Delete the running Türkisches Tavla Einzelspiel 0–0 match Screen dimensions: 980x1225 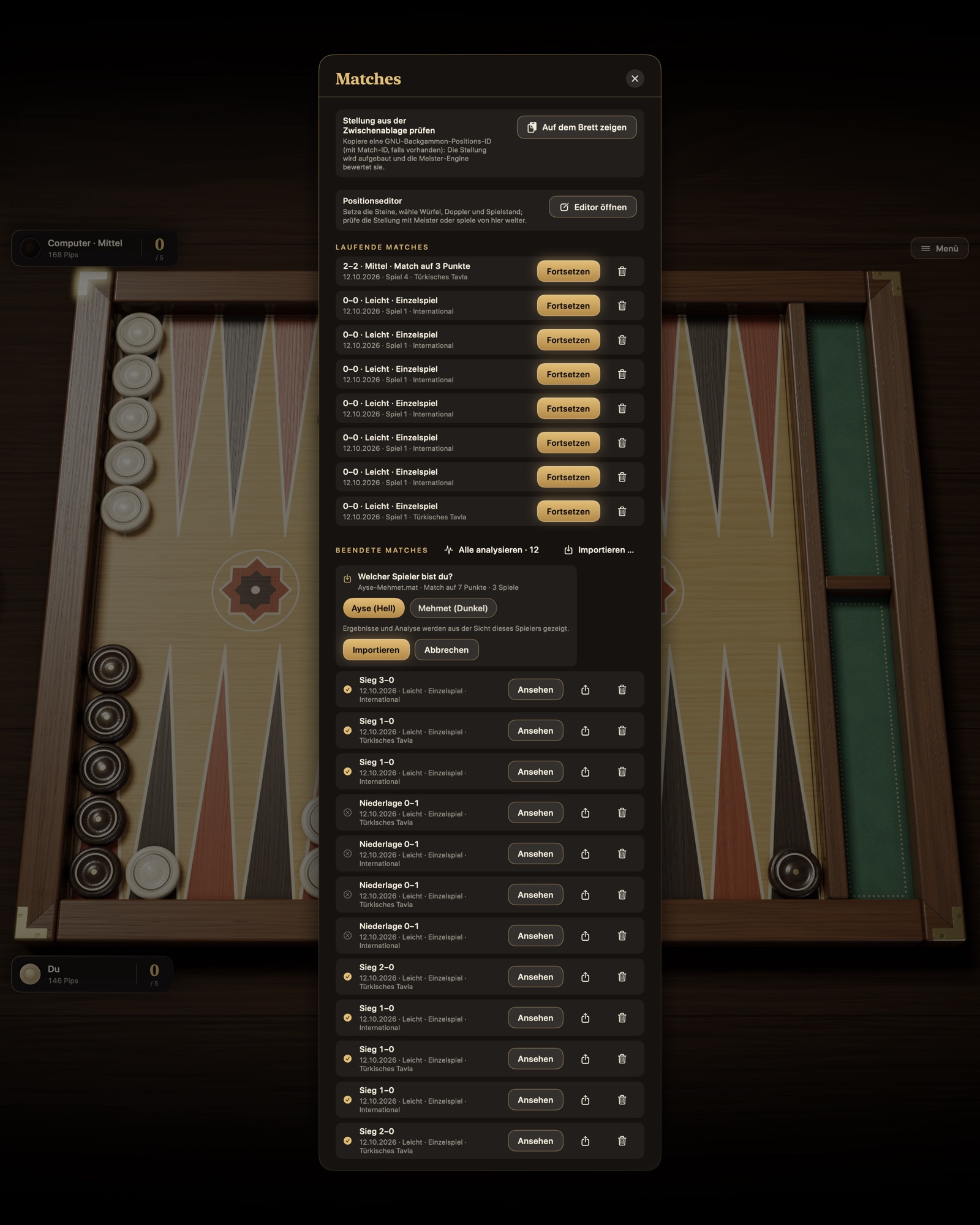(x=622, y=511)
